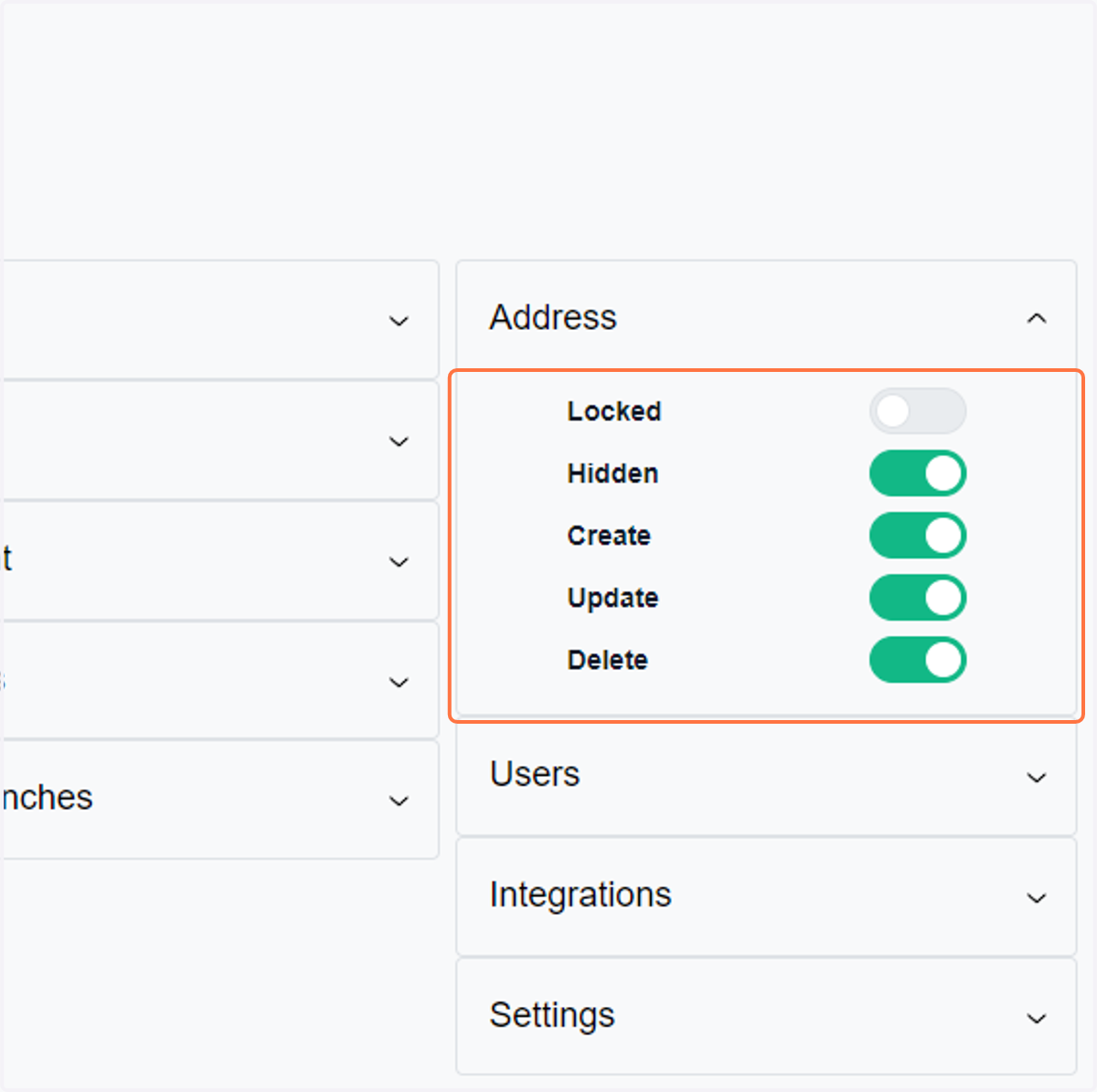Select the Hidden label
Screen dimensions: 1097x1092
(x=612, y=473)
